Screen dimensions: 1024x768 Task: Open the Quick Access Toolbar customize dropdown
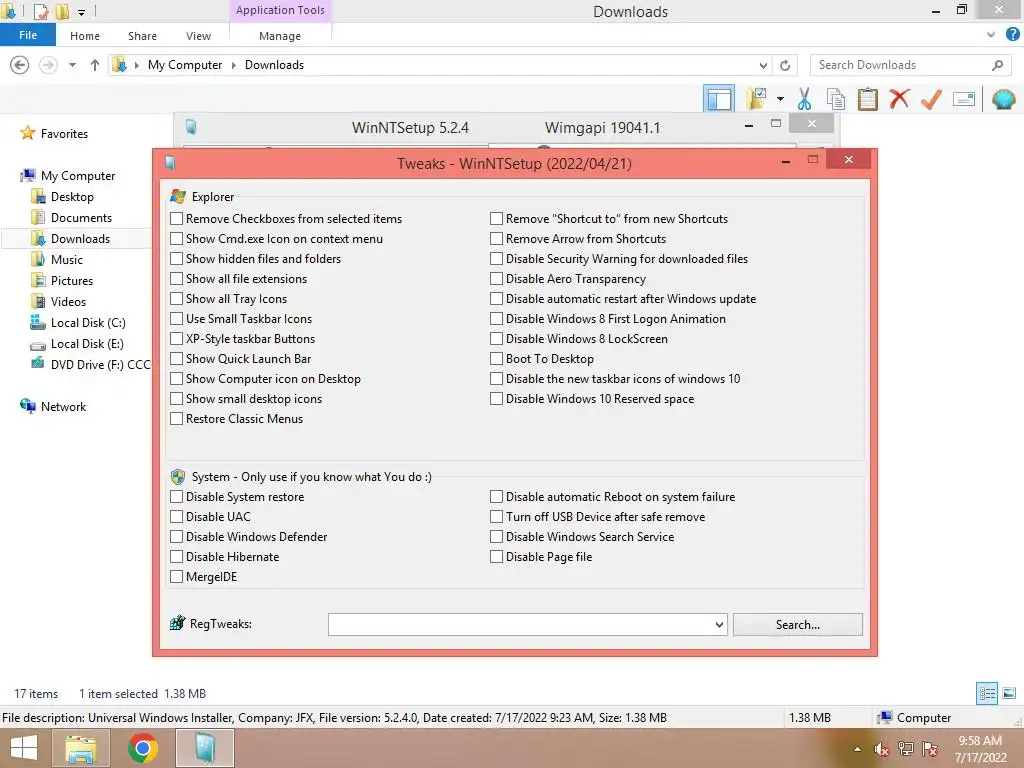tap(81, 12)
